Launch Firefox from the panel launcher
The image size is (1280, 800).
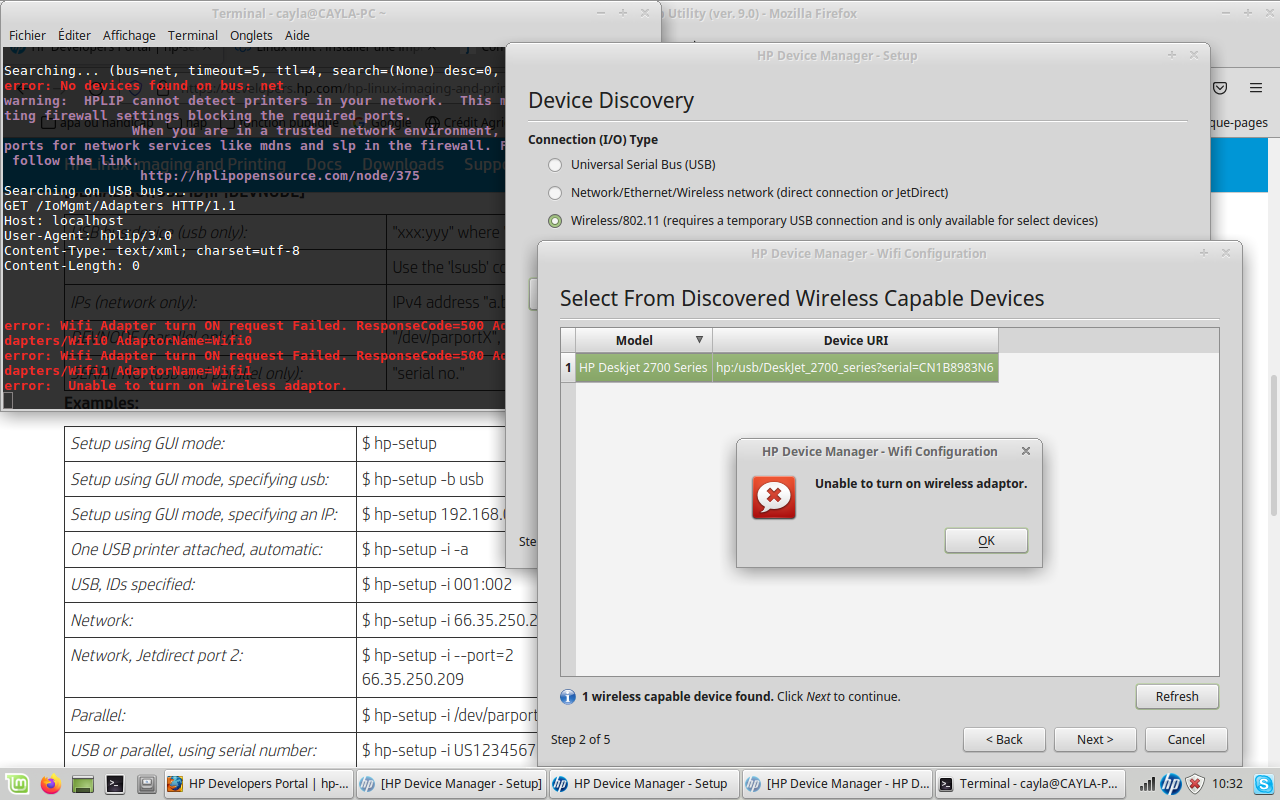point(51,784)
